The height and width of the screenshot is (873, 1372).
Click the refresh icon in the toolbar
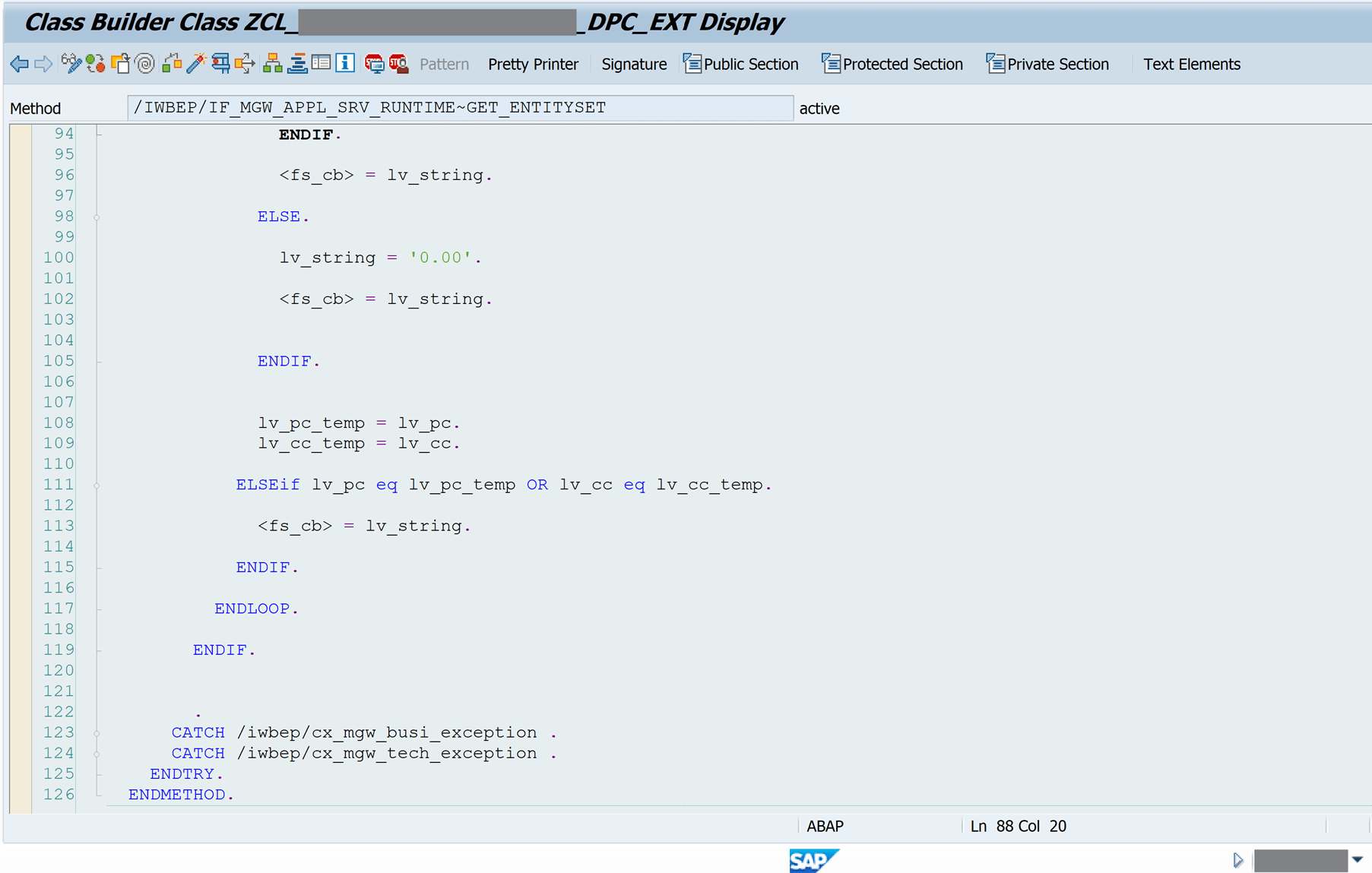point(95,64)
